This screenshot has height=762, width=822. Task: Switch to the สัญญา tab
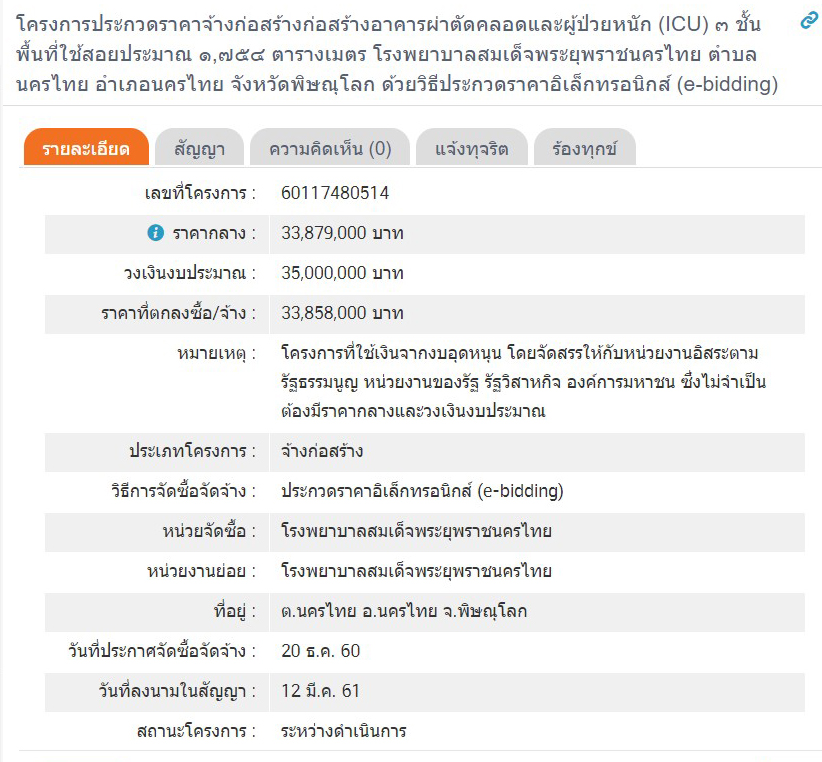pos(199,149)
